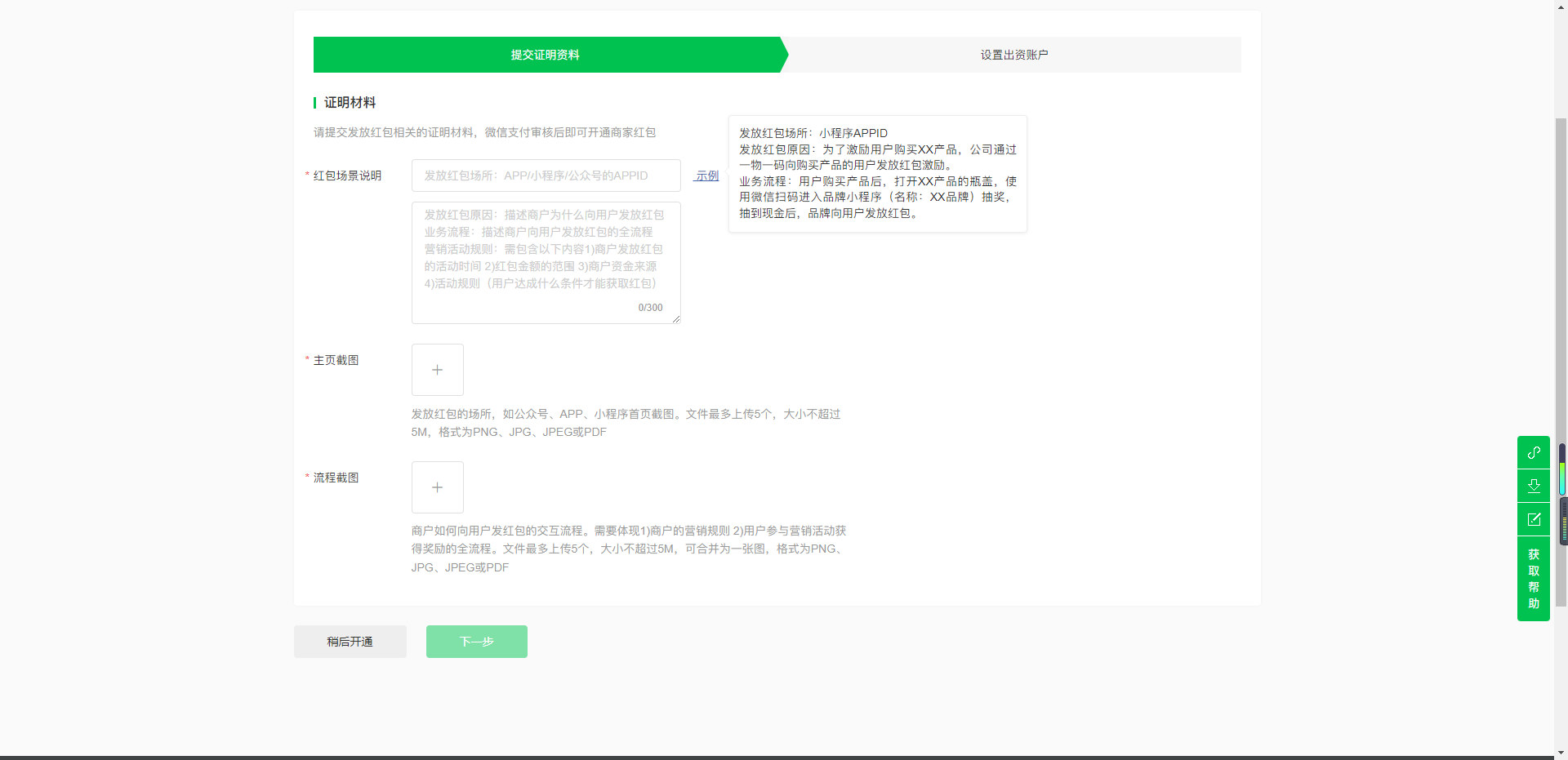Click the plus upload box for 流程截图
1568x760 pixels.
437,487
